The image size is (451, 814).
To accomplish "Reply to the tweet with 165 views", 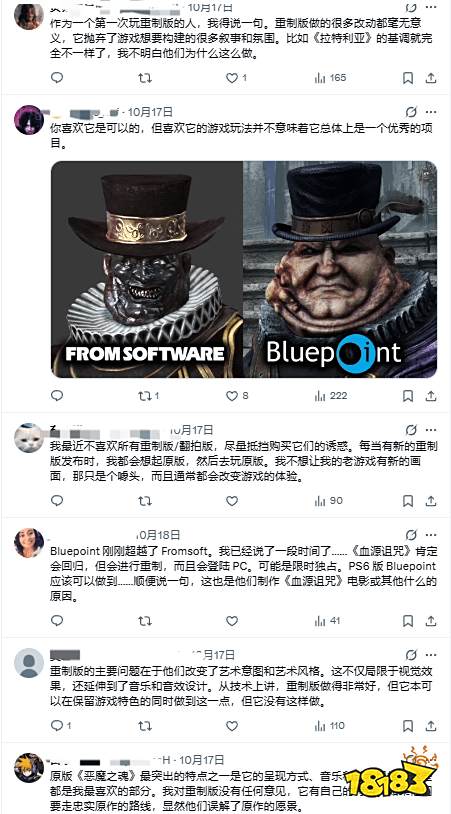I will 57,78.
